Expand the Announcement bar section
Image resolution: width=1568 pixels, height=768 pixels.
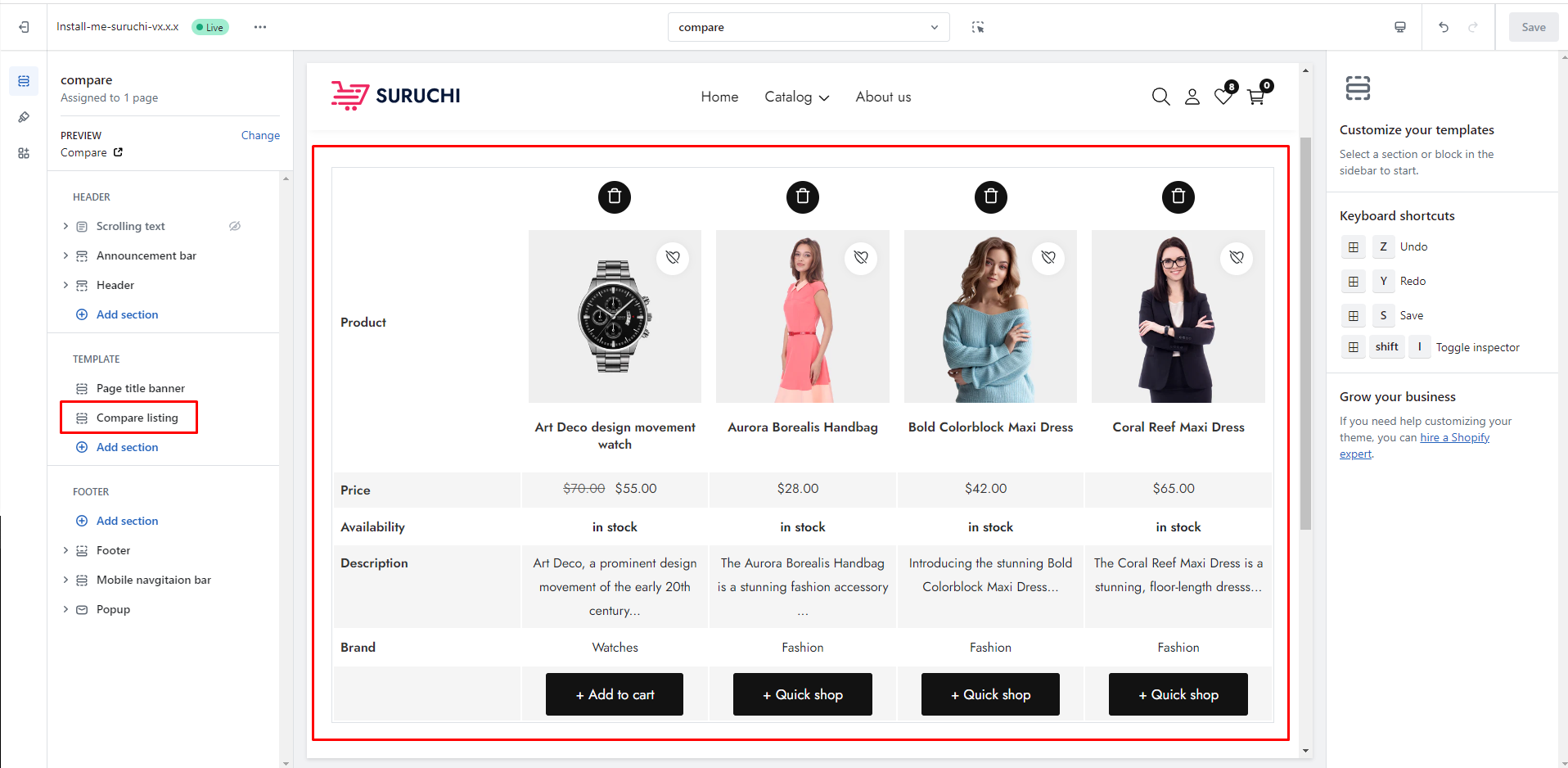[x=65, y=255]
